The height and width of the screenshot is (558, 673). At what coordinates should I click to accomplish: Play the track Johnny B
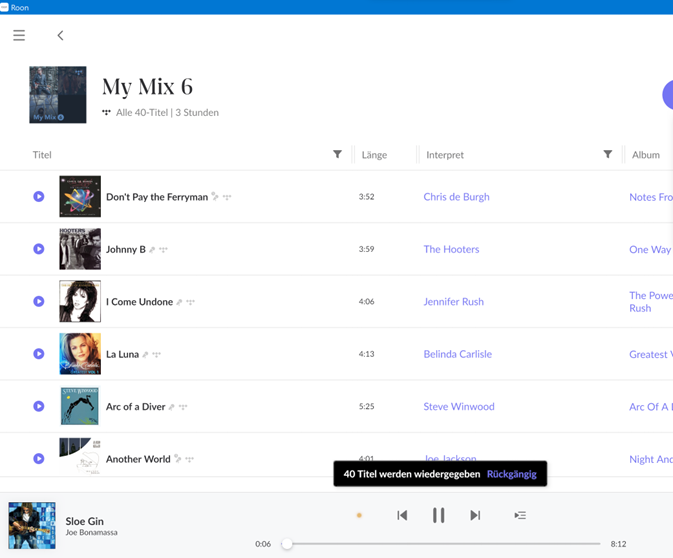(39, 249)
